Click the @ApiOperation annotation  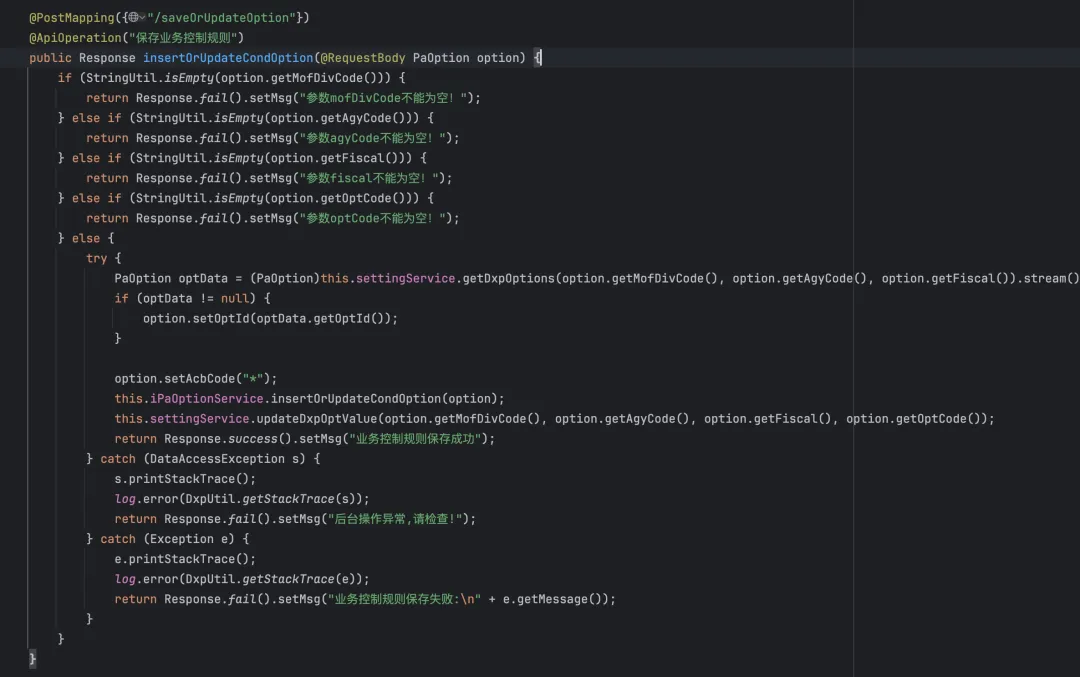70,38
